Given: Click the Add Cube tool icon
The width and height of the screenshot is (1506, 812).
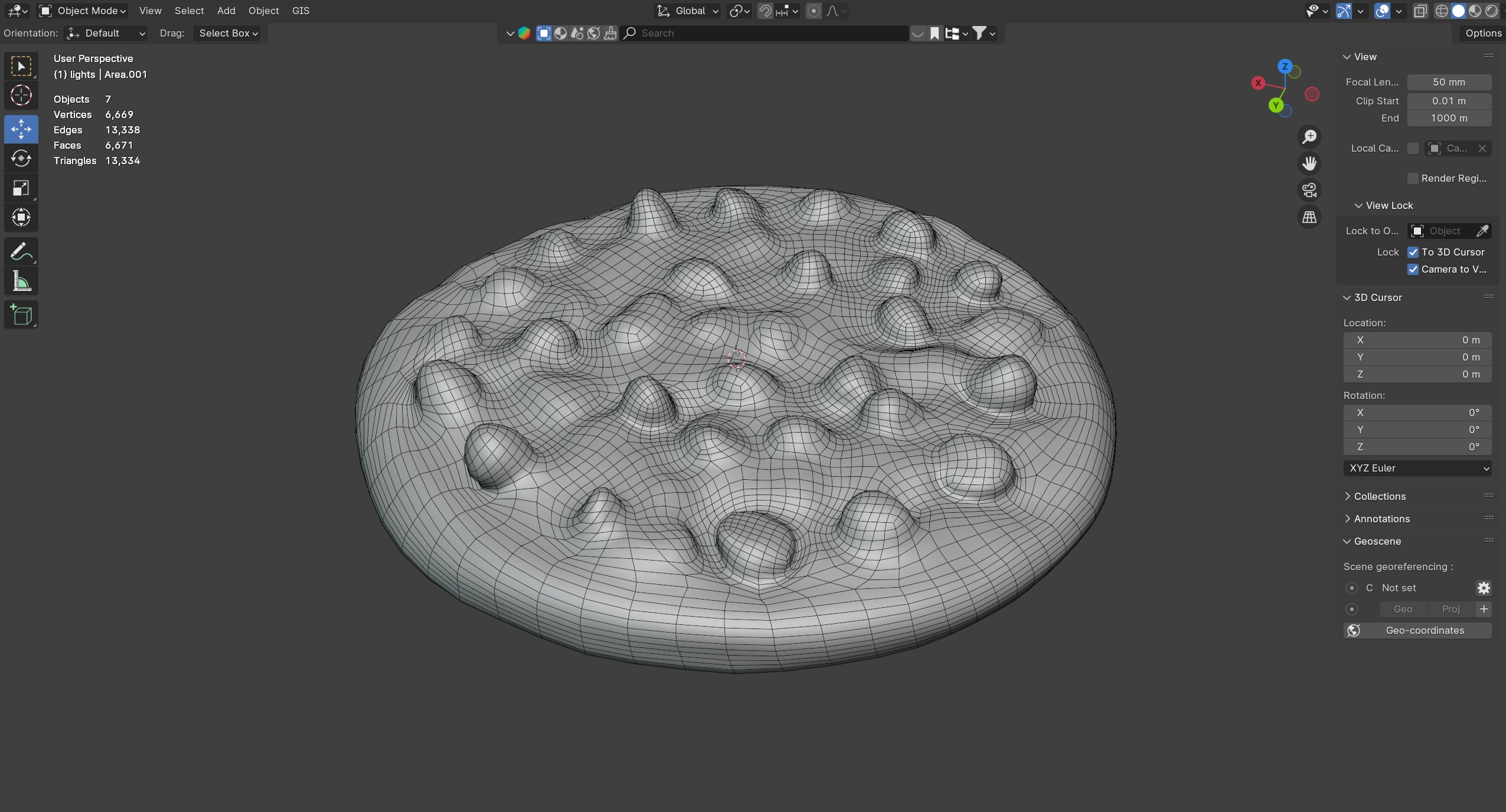Looking at the screenshot, I should 21,315.
